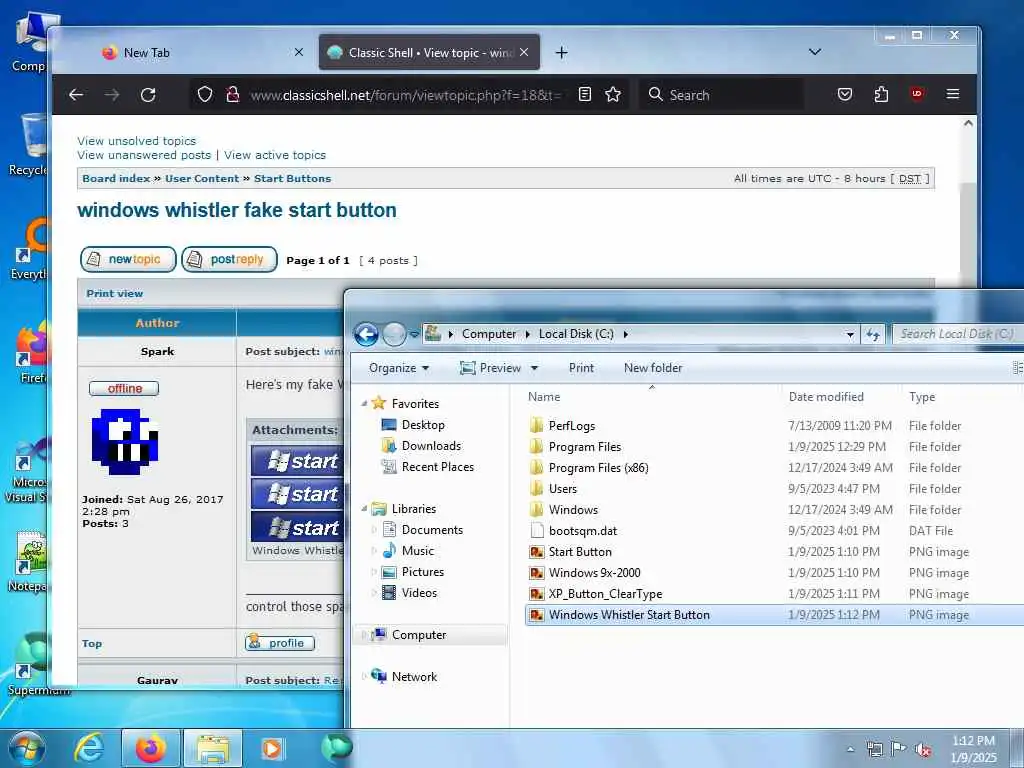The image size is (1024, 768).
Task: Open the uBlock Origin extension icon
Action: [x=917, y=94]
